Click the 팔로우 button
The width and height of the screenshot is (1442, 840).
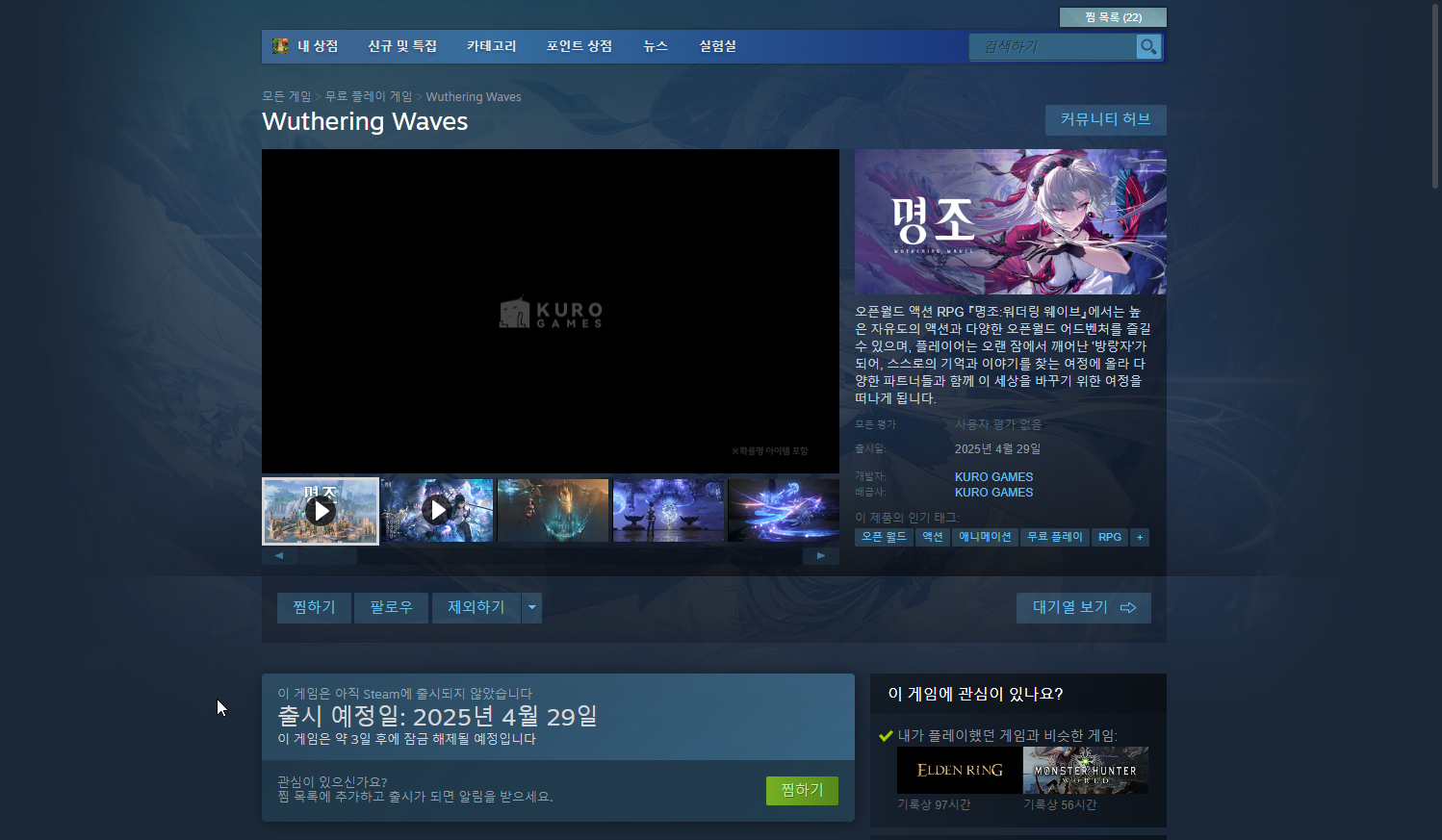(x=391, y=607)
